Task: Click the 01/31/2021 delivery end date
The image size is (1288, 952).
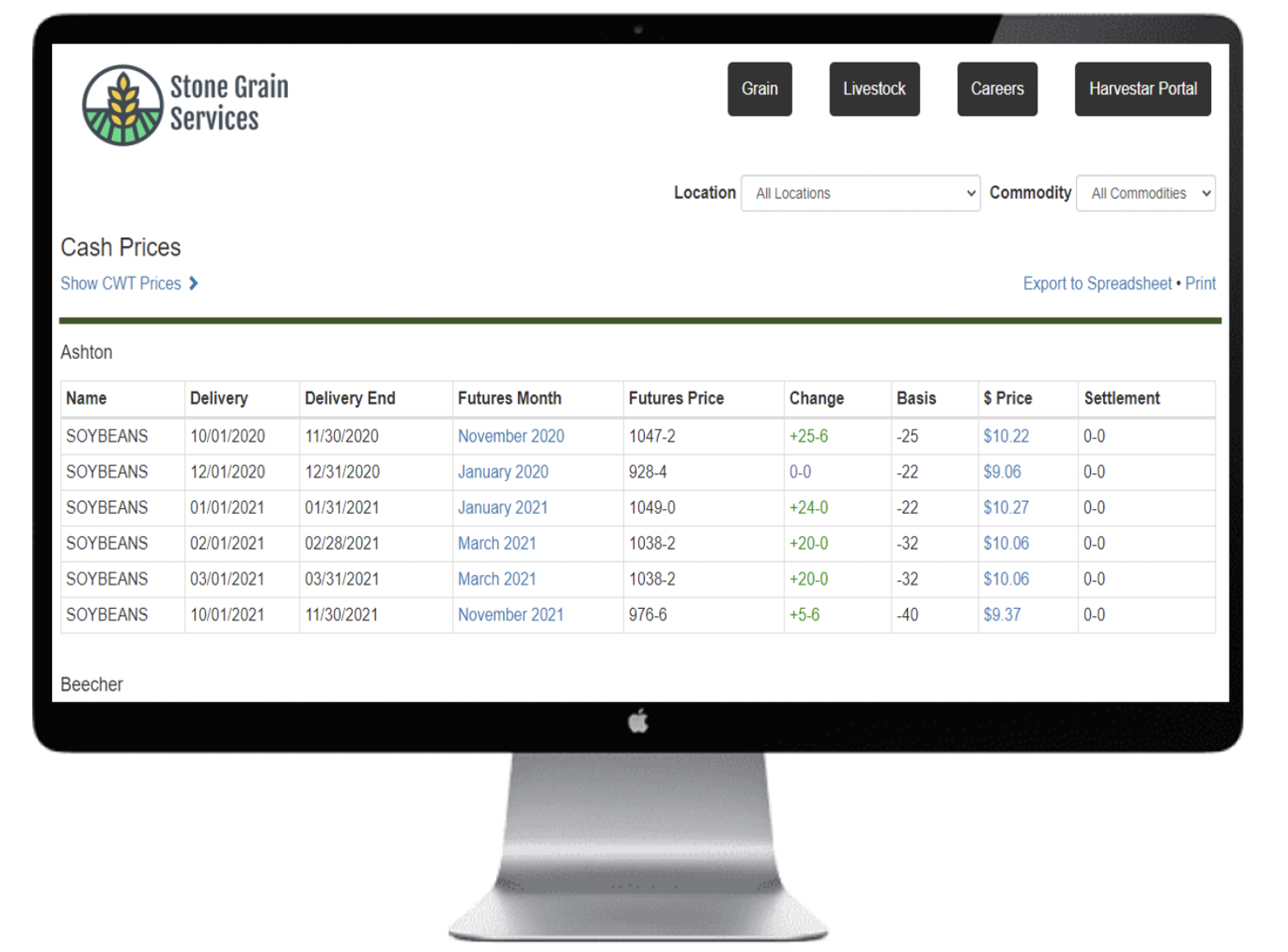Action: pyautogui.click(x=342, y=507)
